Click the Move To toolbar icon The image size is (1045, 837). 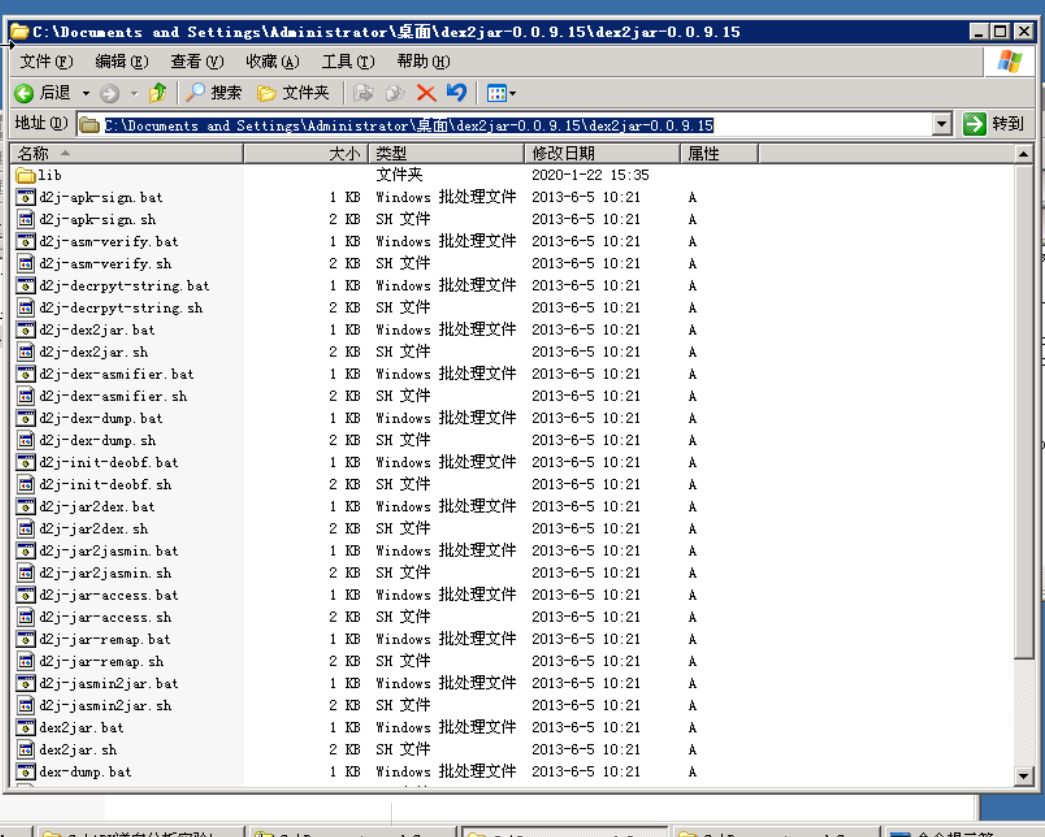tap(363, 93)
